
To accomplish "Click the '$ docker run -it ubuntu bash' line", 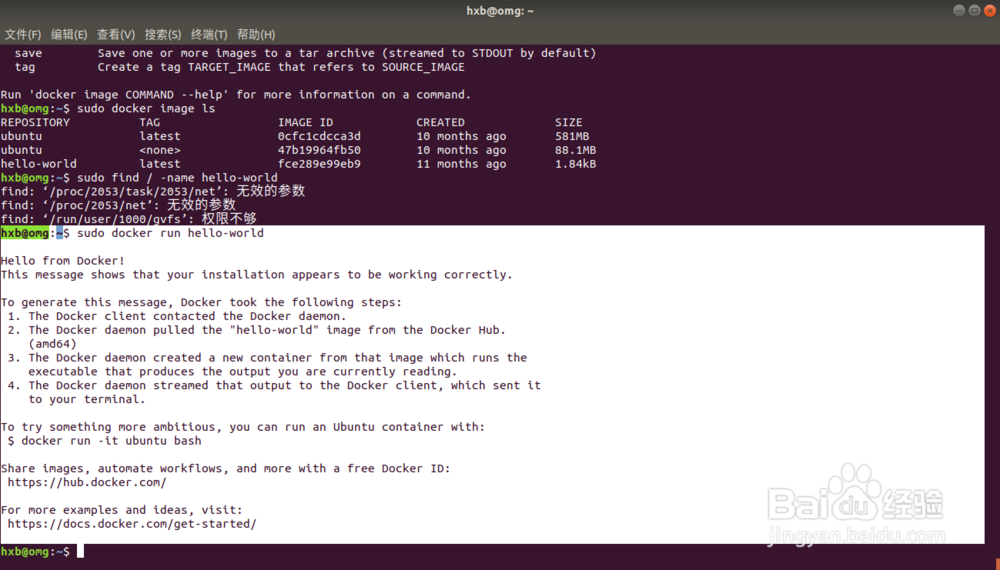I will point(105,441).
